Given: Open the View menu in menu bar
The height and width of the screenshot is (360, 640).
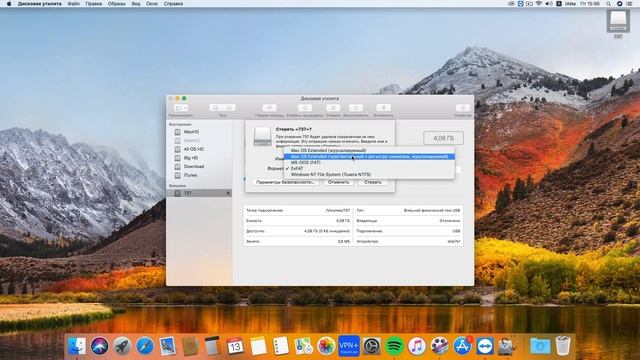Looking at the screenshot, I should [x=136, y=4].
